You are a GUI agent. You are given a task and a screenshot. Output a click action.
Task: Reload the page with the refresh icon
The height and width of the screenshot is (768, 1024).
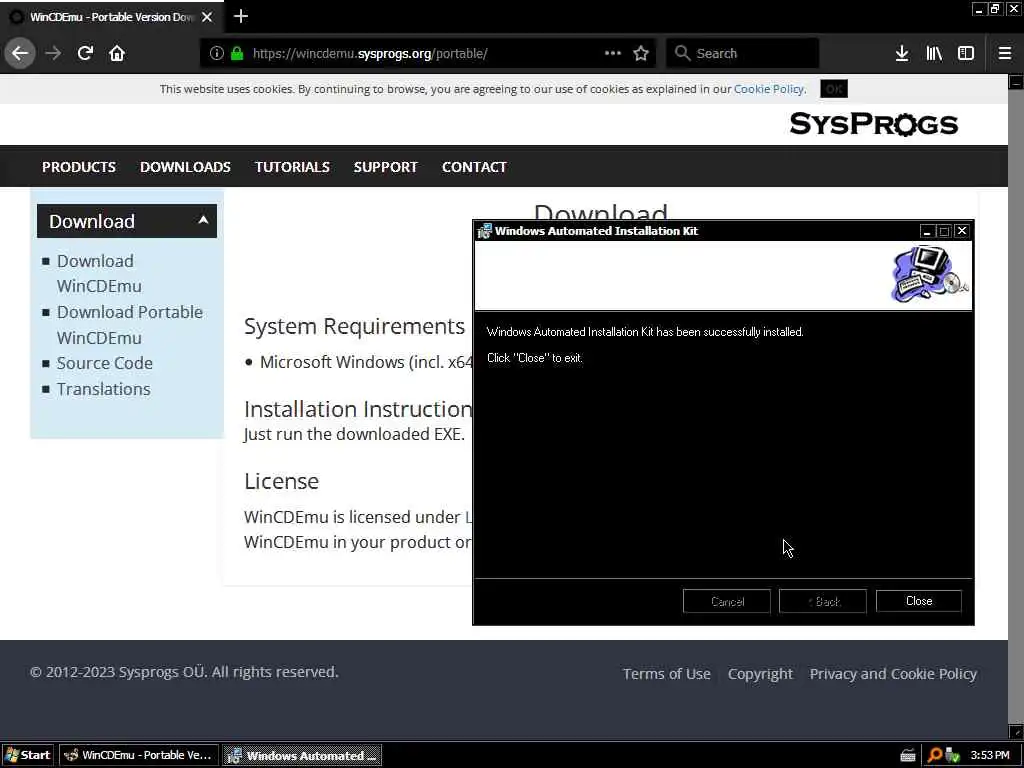(85, 53)
